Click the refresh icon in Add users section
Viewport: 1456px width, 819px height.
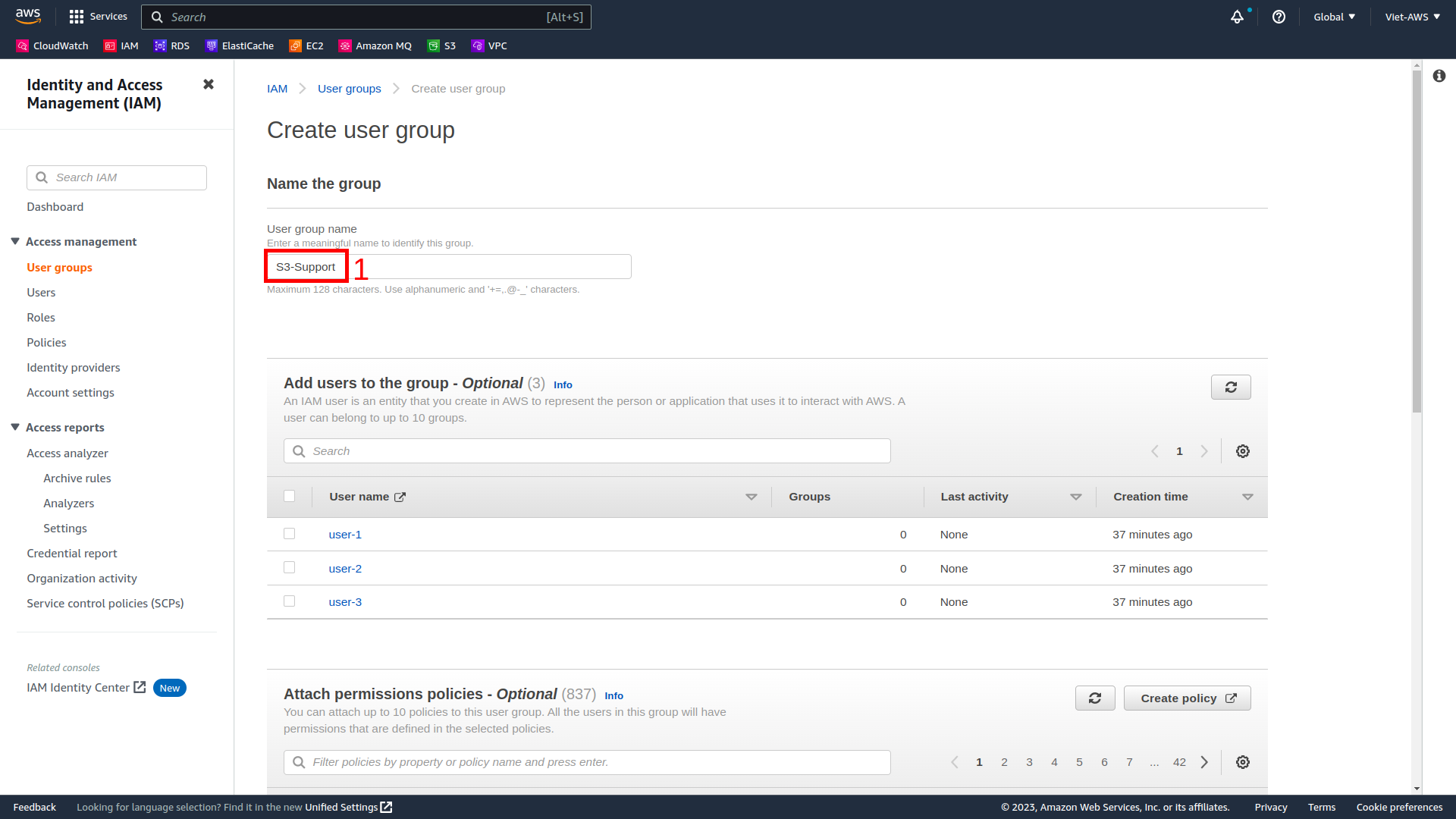tap(1231, 387)
